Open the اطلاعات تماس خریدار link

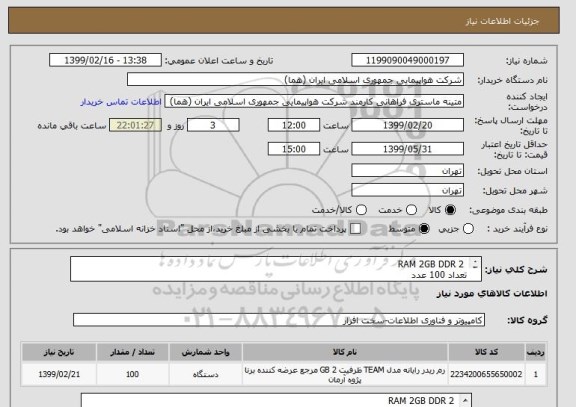pos(121,102)
